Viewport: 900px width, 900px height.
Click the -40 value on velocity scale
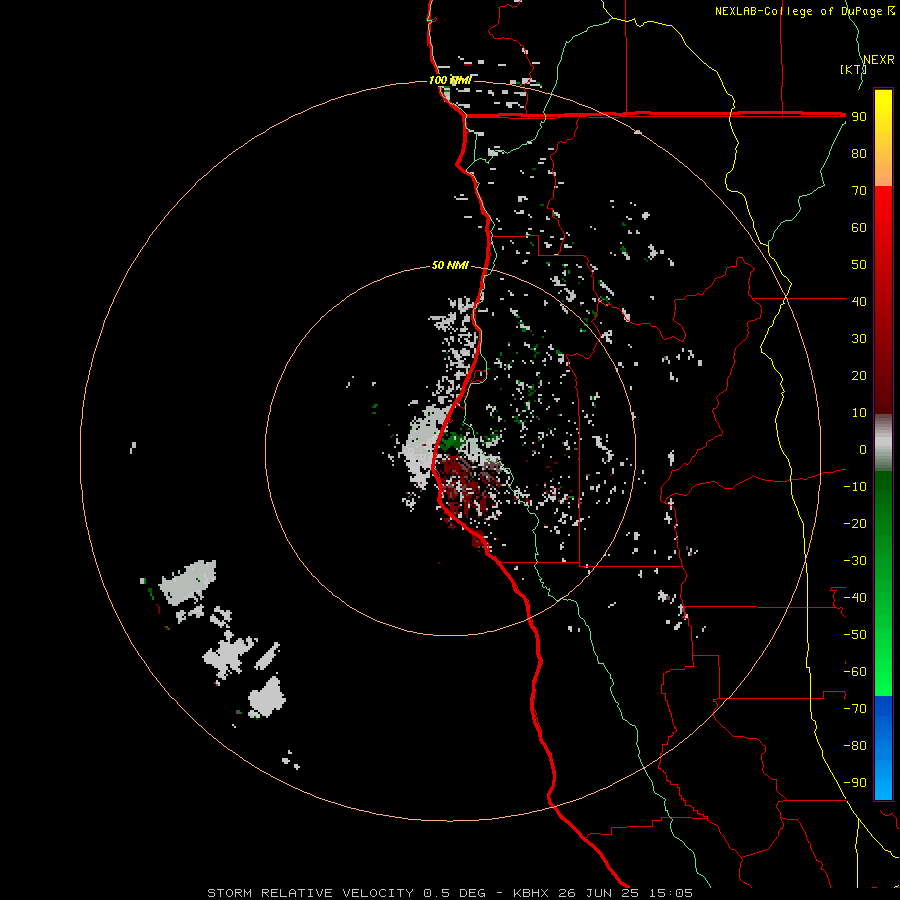[855, 598]
